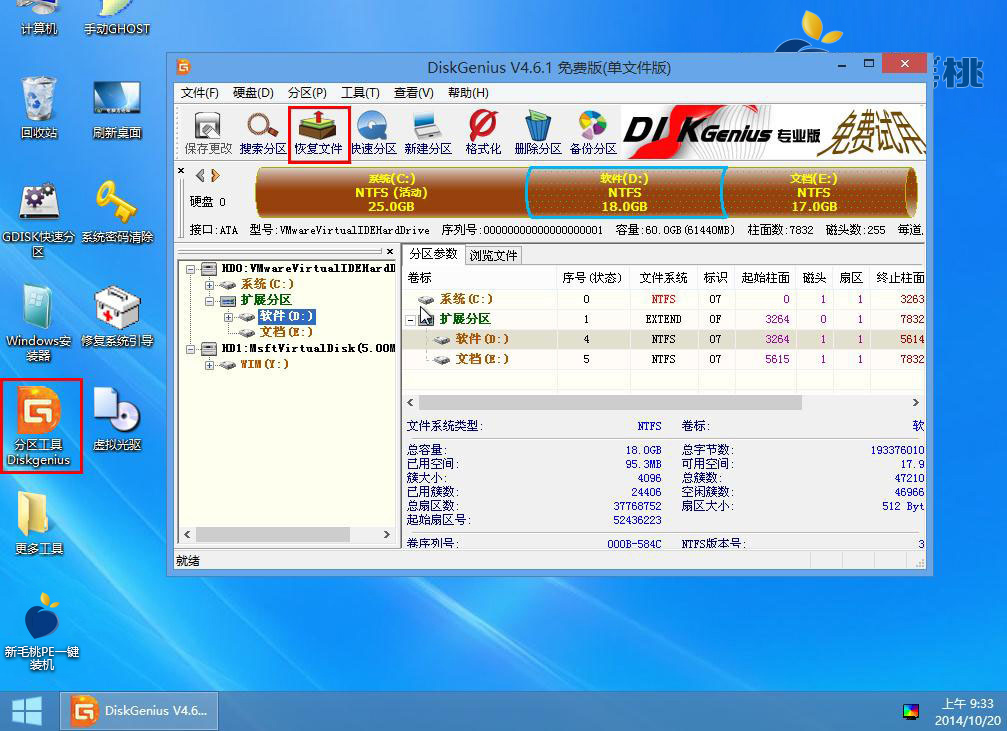Select the Diskgenius partition tool desktop icon

pyautogui.click(x=40, y=426)
